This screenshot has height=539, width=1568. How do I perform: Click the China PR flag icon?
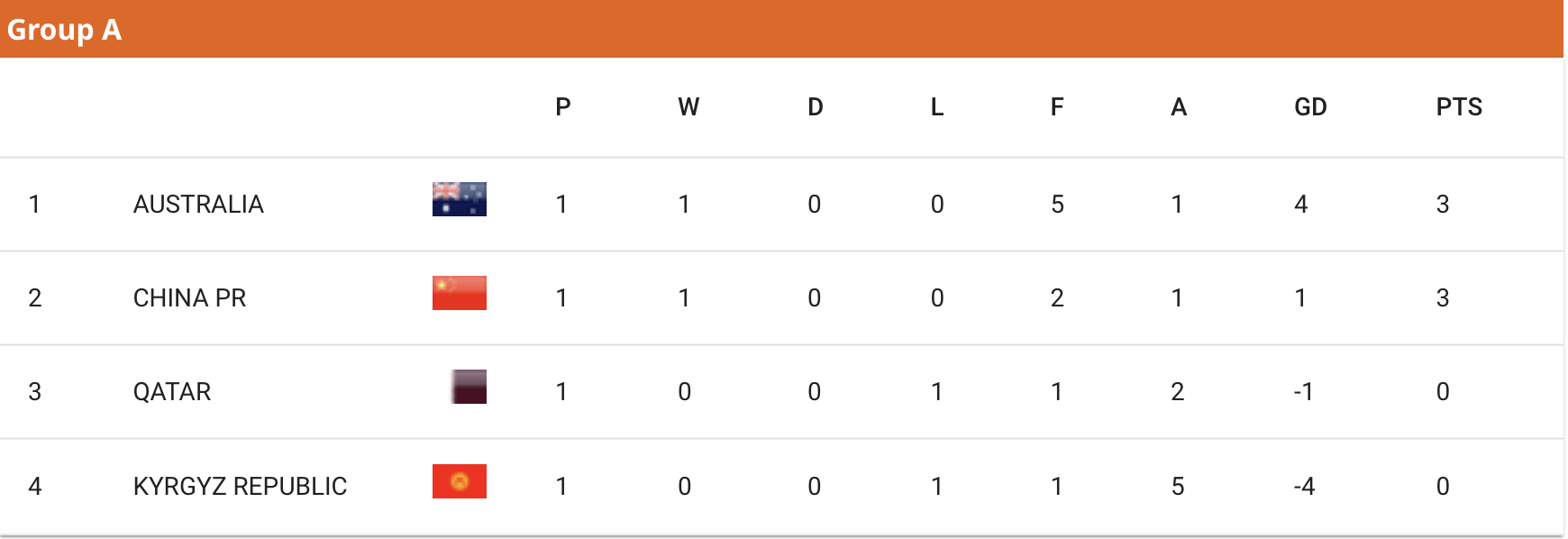pyautogui.click(x=460, y=293)
